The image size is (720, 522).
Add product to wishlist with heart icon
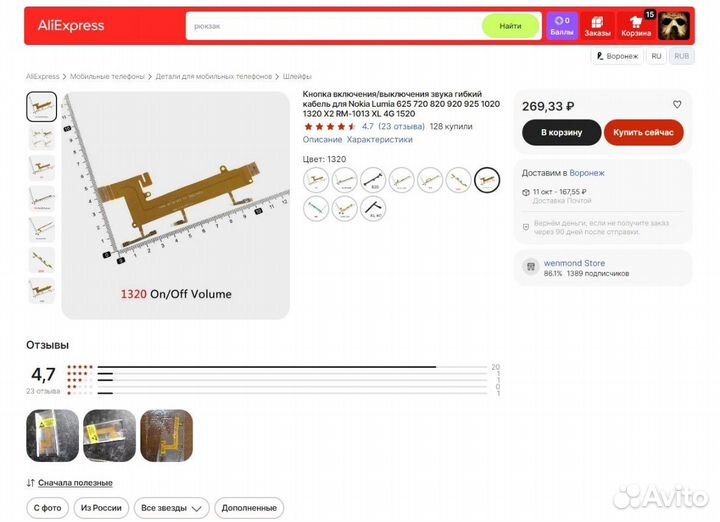[677, 105]
